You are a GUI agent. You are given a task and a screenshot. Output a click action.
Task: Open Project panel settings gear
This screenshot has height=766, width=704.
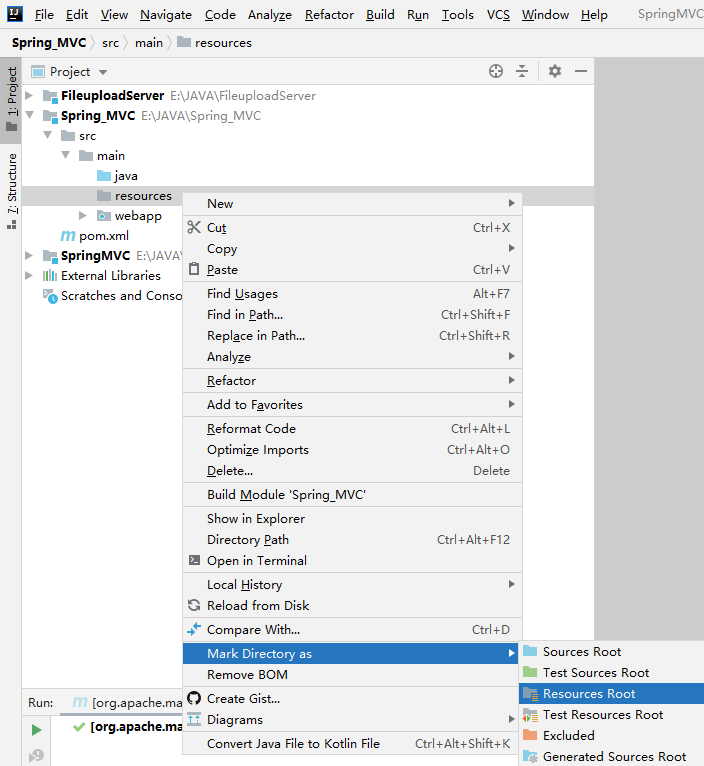click(555, 71)
